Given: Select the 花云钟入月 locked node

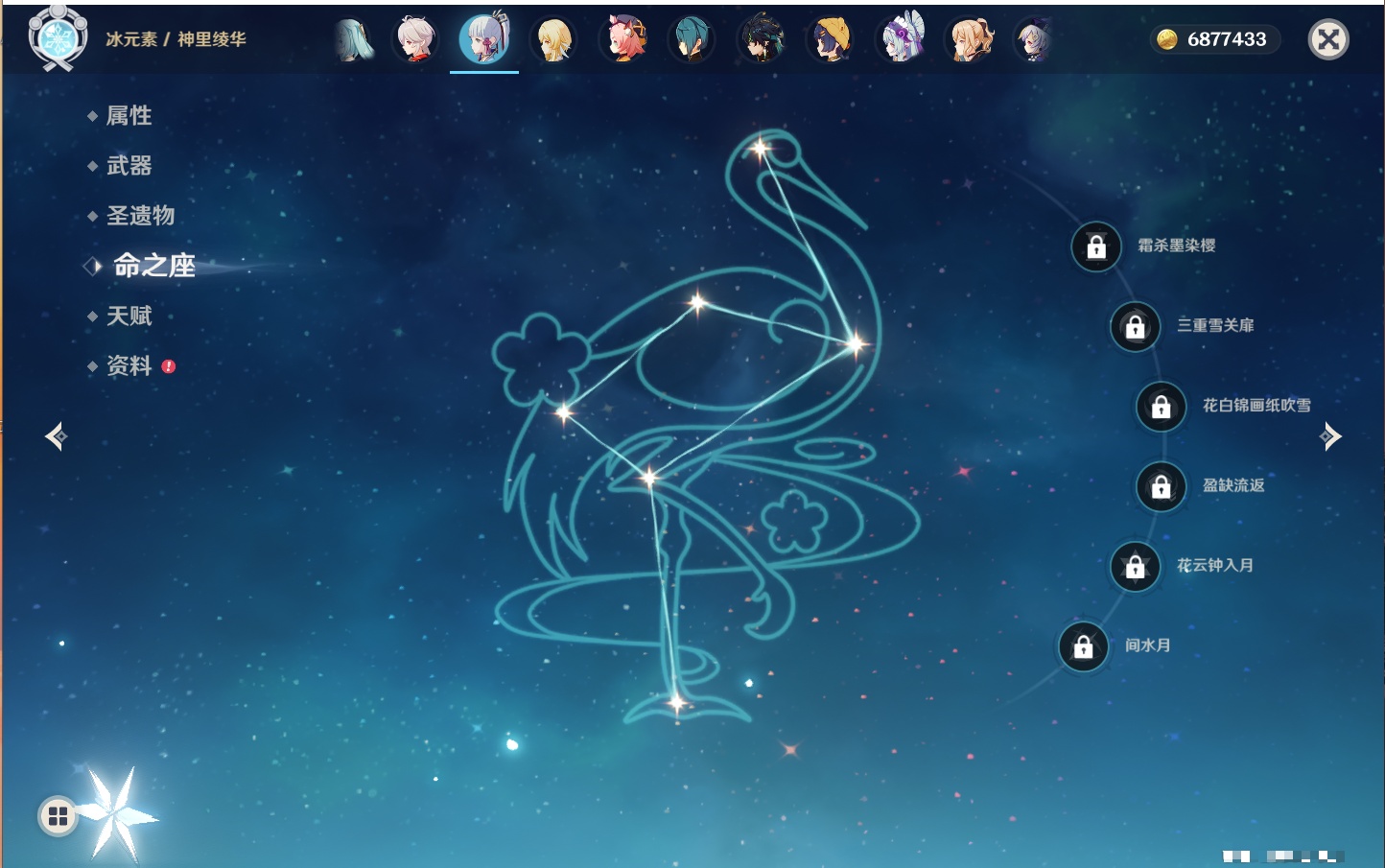Looking at the screenshot, I should click(1135, 566).
